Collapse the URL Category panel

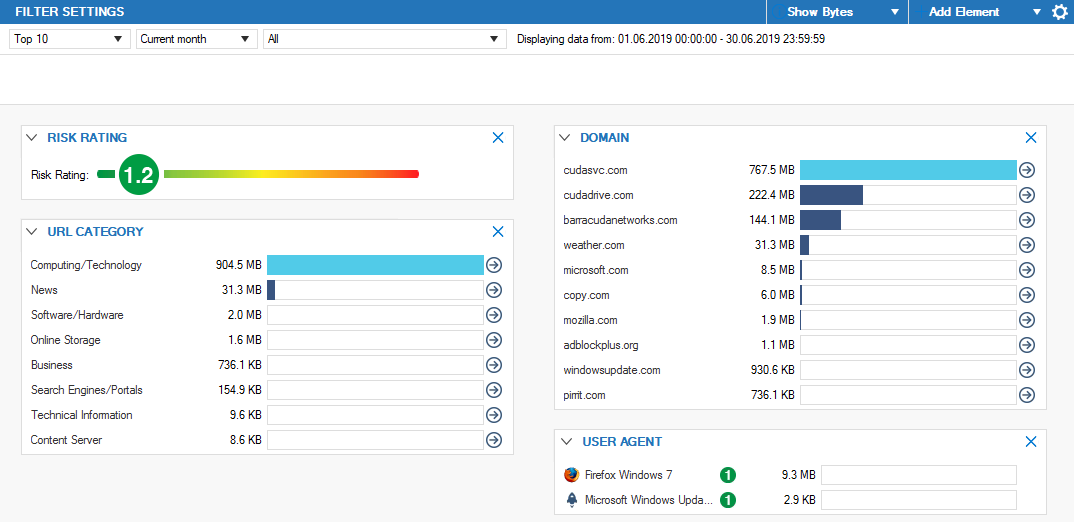coord(32,232)
